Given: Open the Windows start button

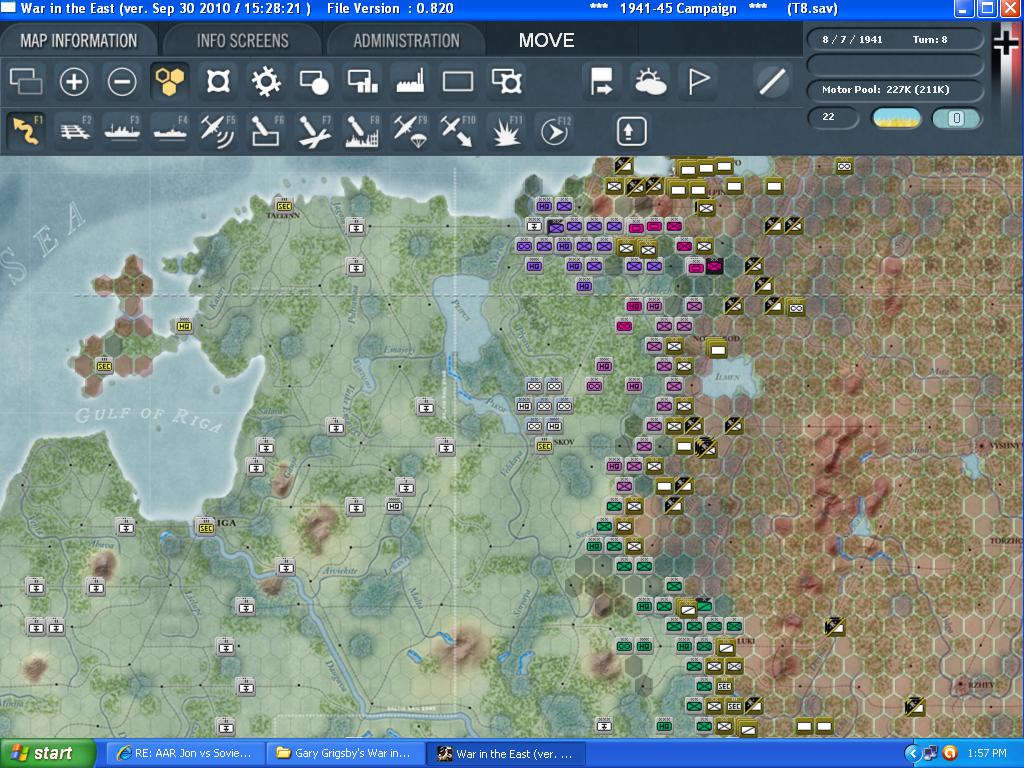Looking at the screenshot, I should [48, 754].
